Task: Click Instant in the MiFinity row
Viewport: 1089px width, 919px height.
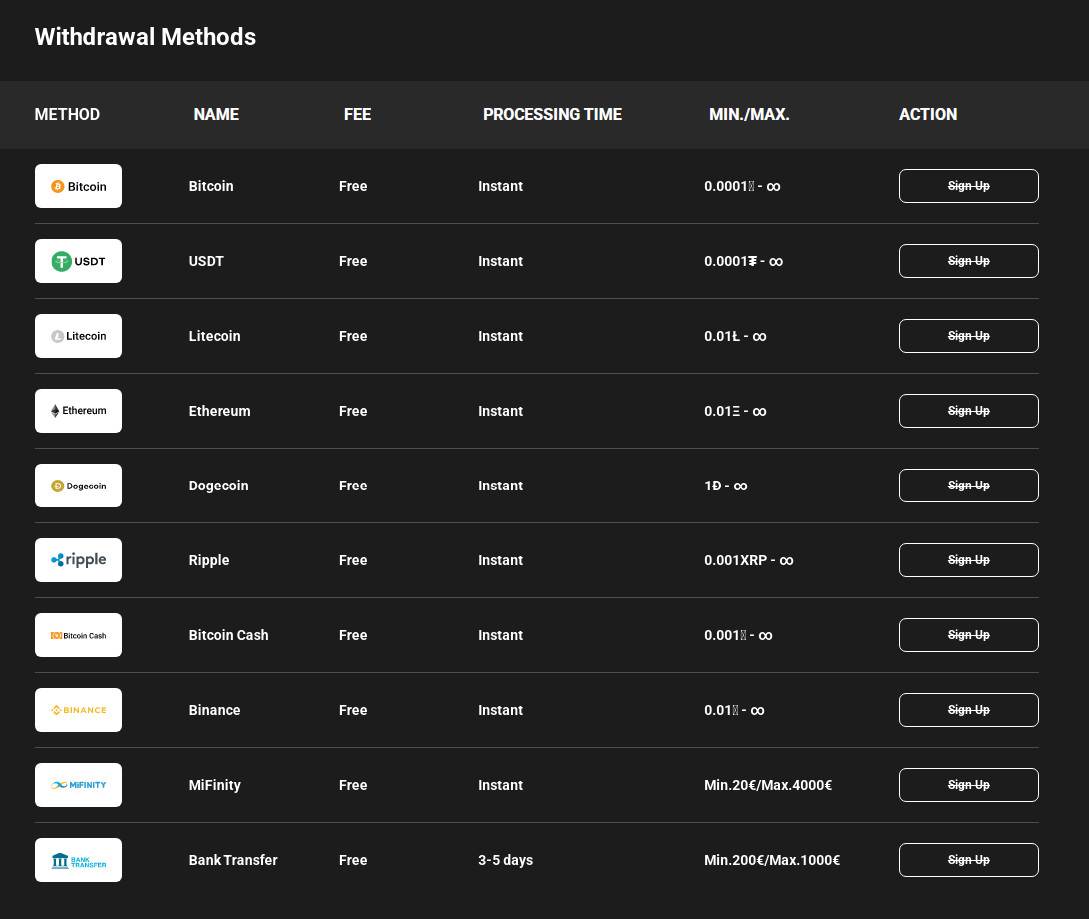Action: tap(500, 785)
